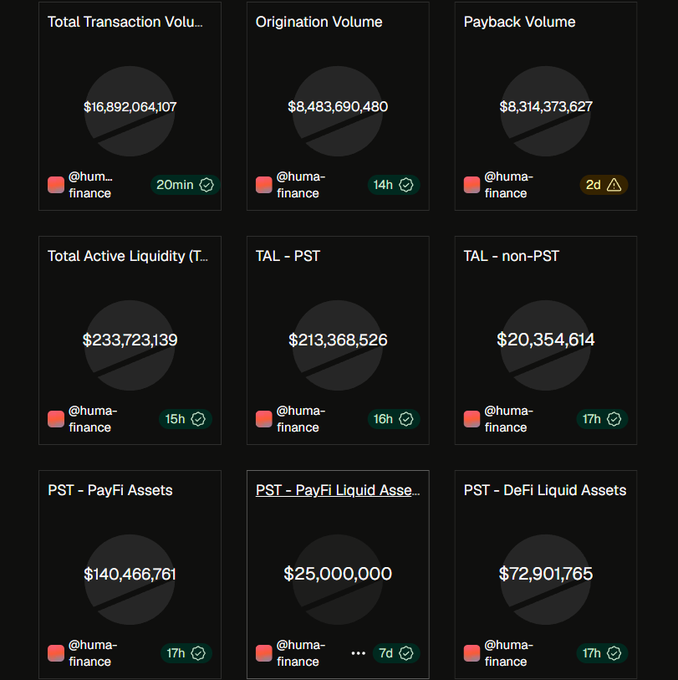Select the $8,483,690,480 counter value
Image resolution: width=678 pixels, height=680 pixels.
(x=338, y=107)
